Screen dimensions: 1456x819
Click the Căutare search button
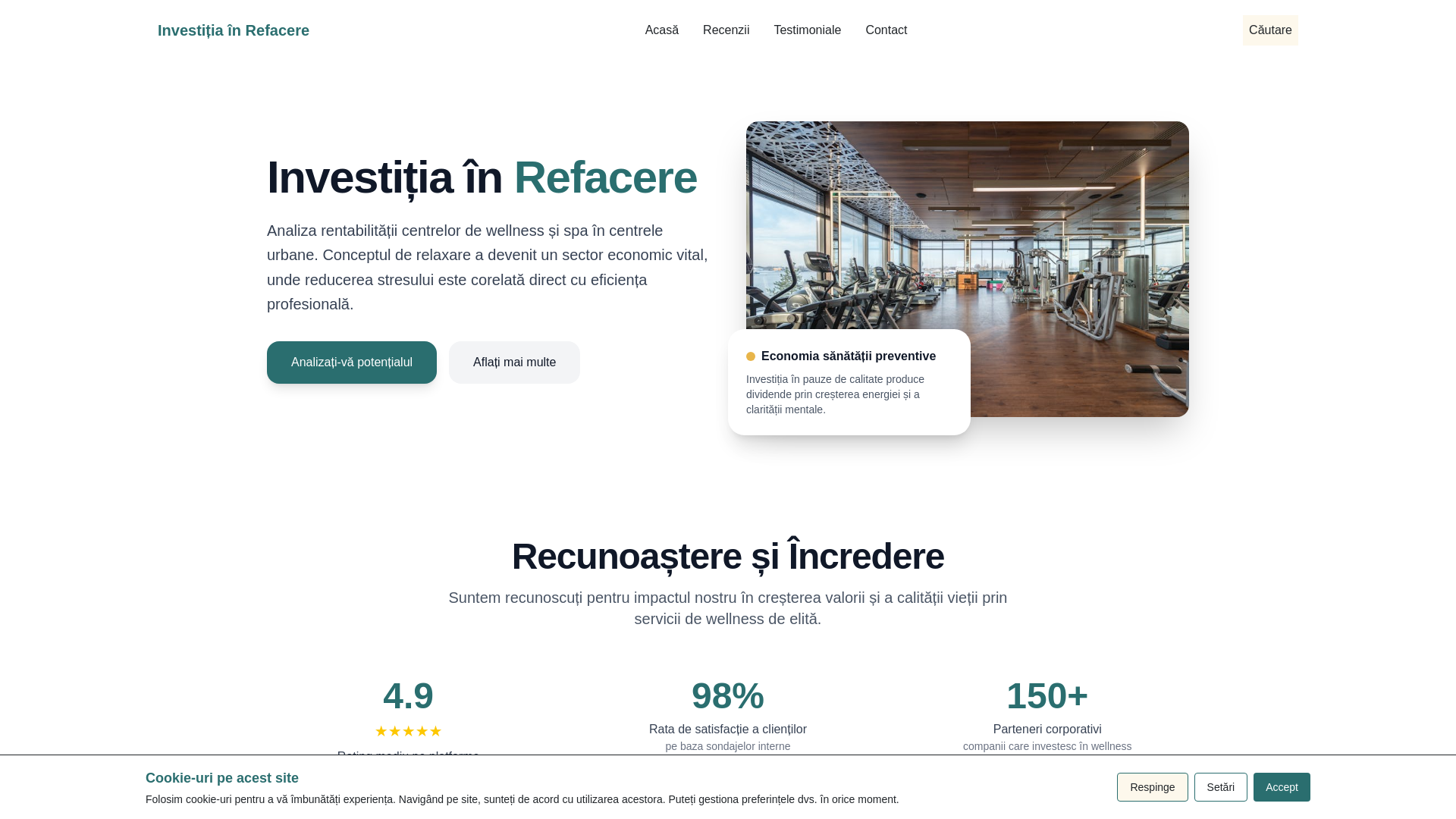tap(1270, 30)
